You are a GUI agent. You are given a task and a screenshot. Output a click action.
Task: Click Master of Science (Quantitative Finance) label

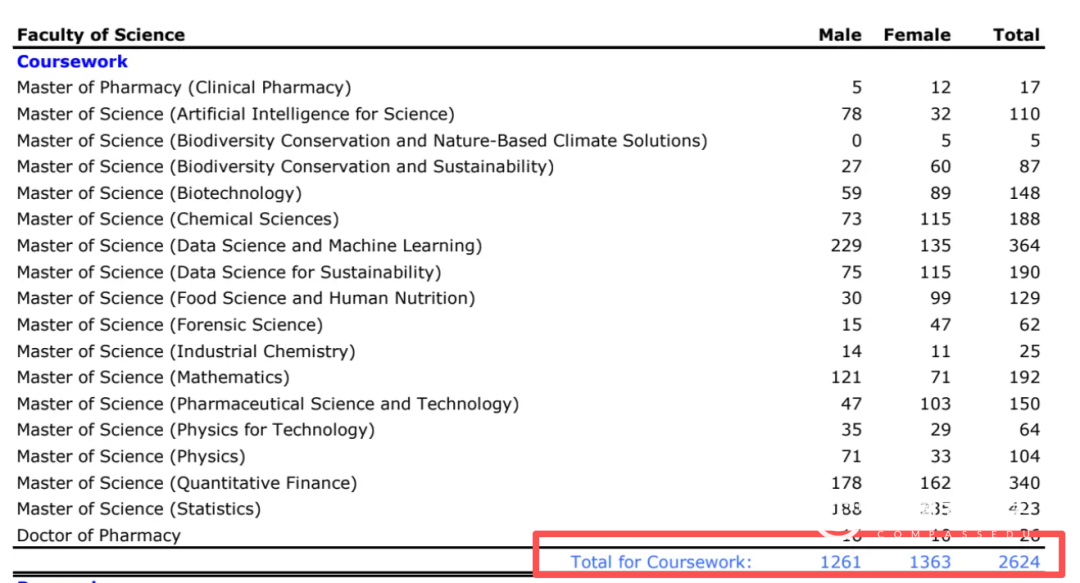(187, 483)
